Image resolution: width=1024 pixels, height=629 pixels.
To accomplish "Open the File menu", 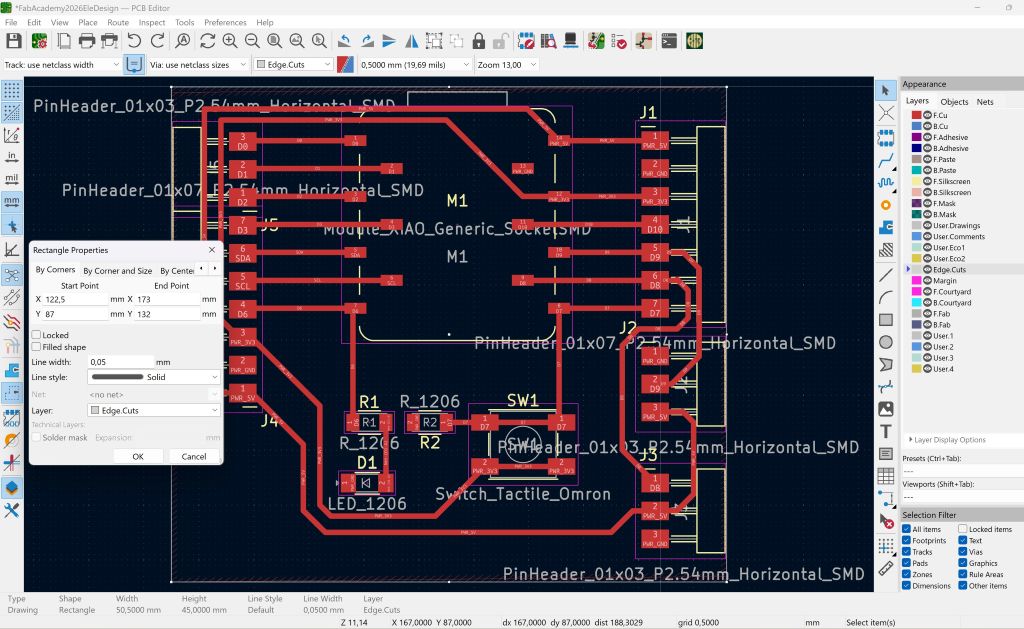I will coord(11,22).
